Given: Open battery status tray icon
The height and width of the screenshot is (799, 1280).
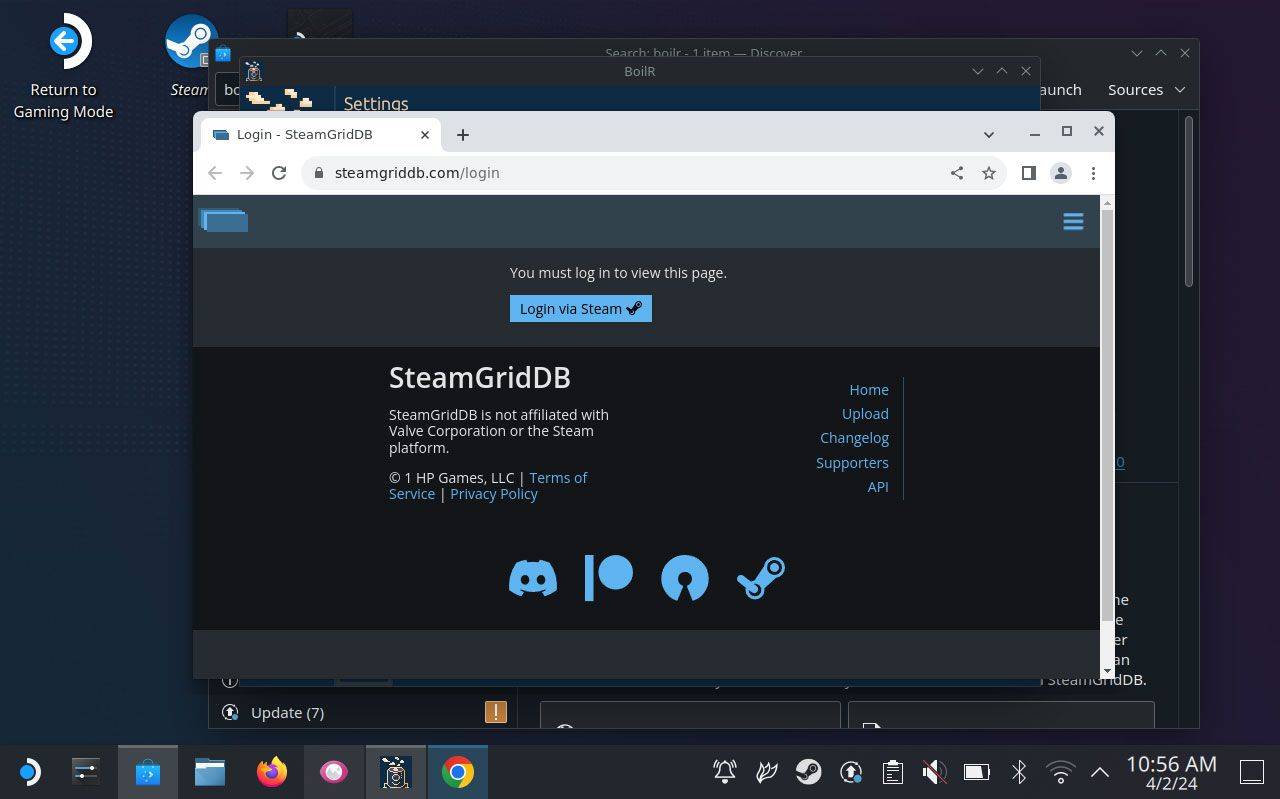Looking at the screenshot, I should click(x=976, y=772).
